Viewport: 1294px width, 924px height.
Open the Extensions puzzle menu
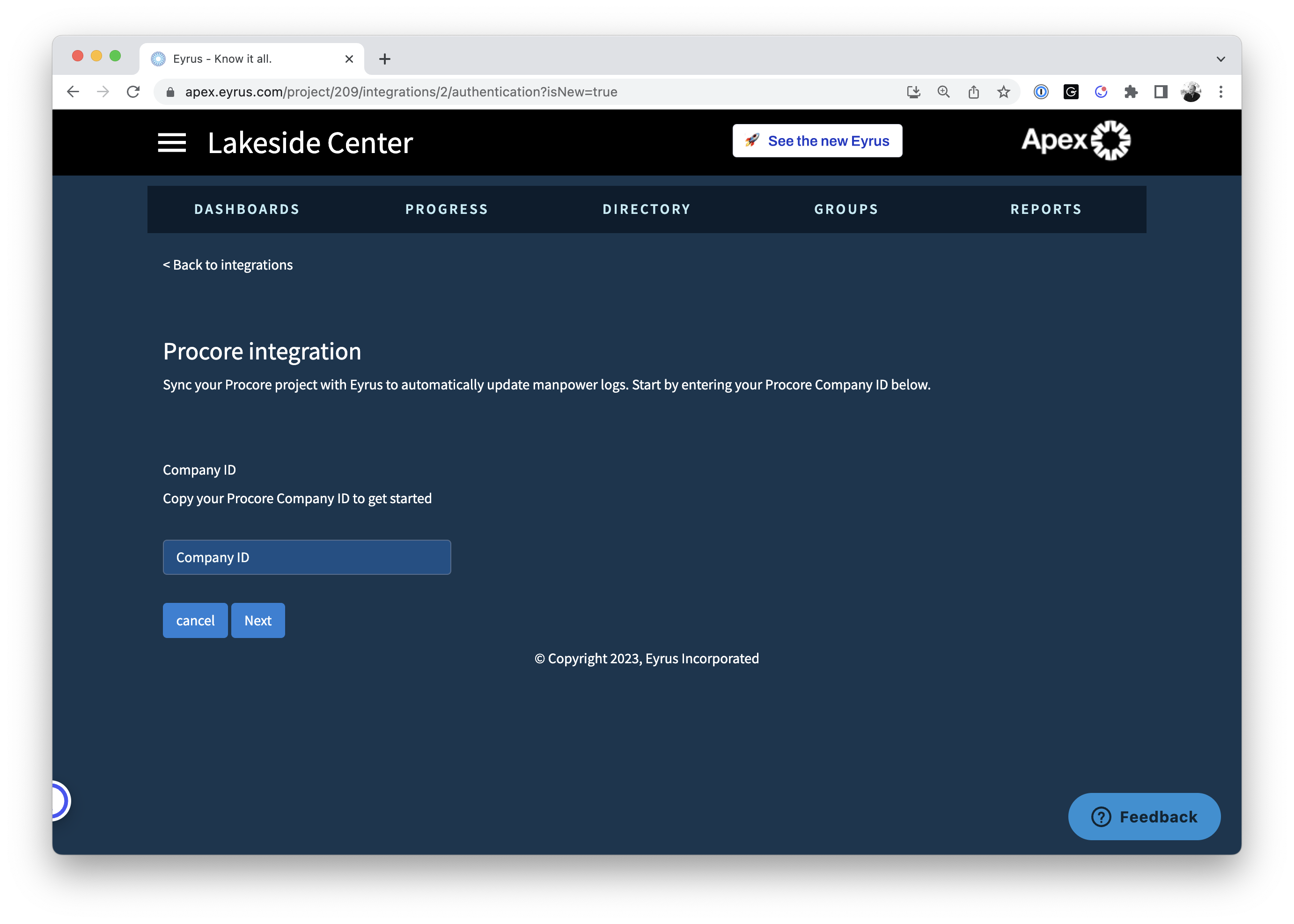[x=1131, y=92]
